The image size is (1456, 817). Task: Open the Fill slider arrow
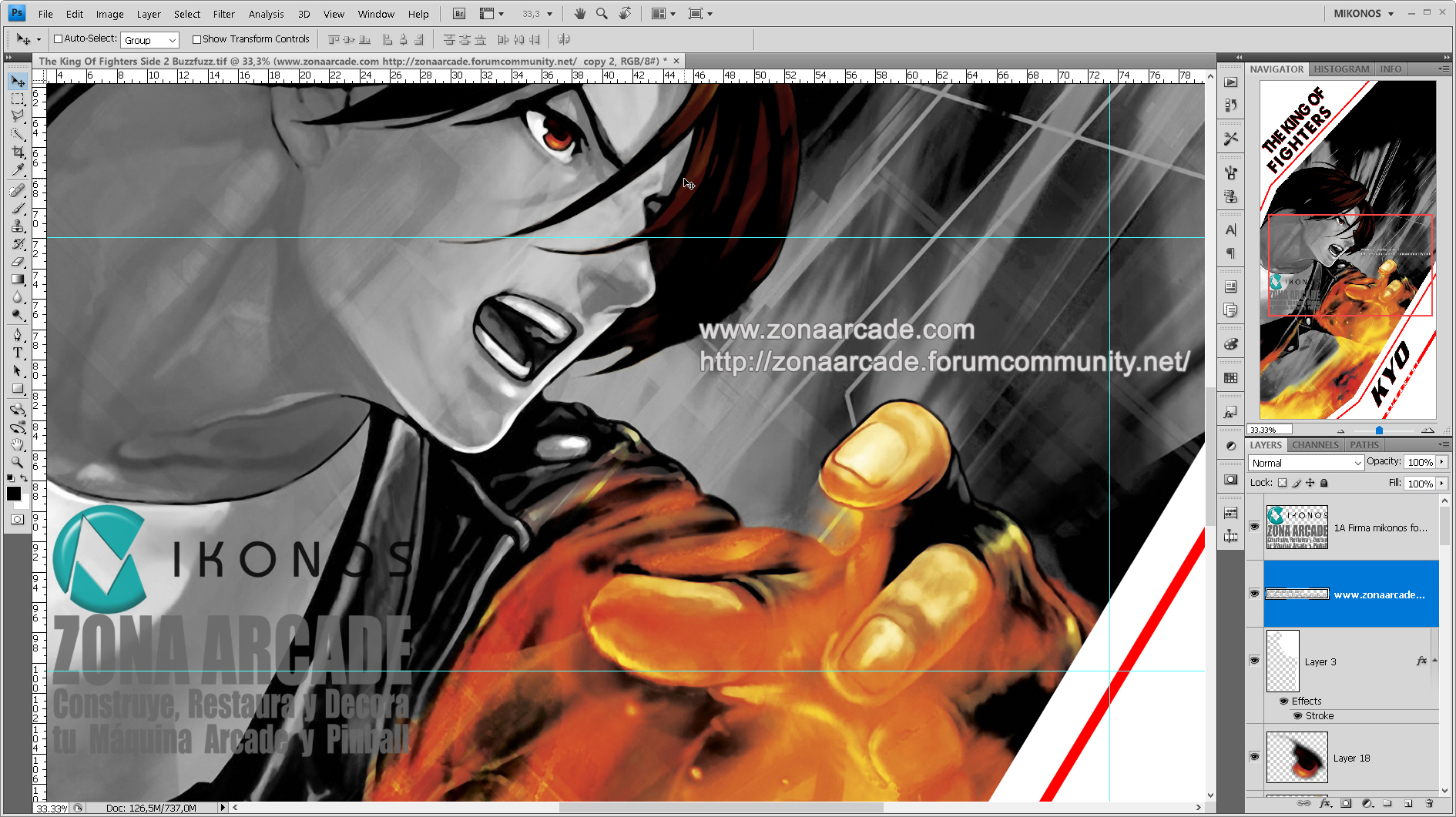click(x=1441, y=484)
